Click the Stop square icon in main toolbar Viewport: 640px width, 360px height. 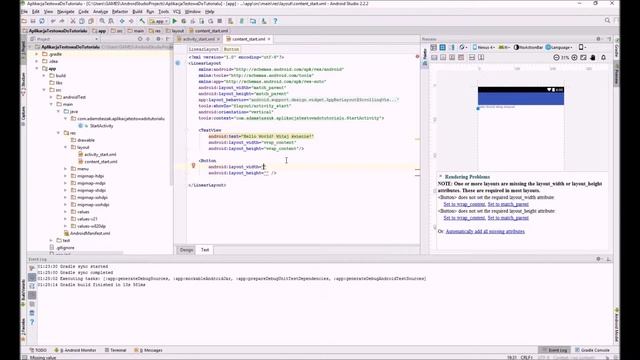220,21
